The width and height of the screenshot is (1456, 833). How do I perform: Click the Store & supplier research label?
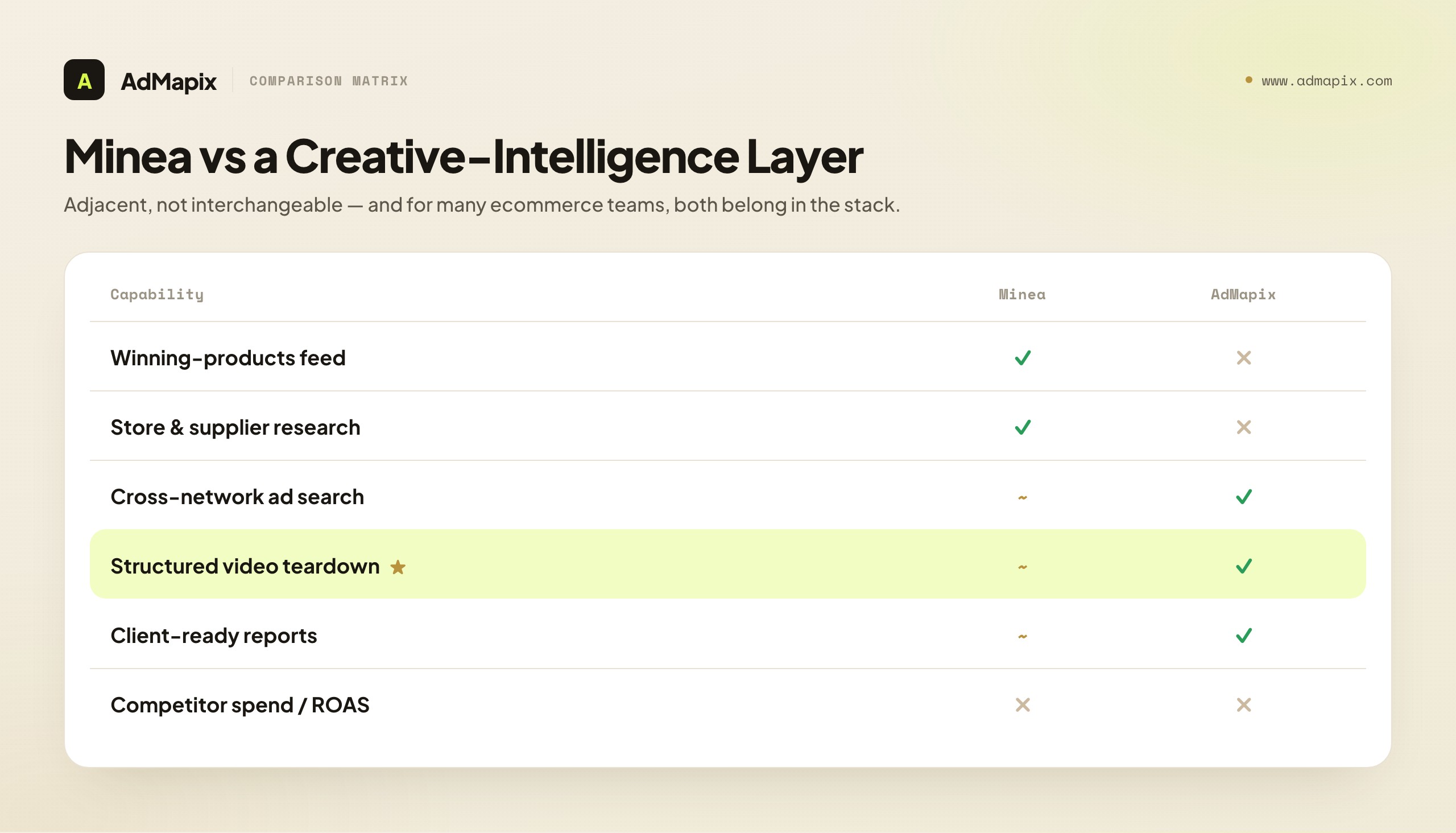click(x=235, y=427)
